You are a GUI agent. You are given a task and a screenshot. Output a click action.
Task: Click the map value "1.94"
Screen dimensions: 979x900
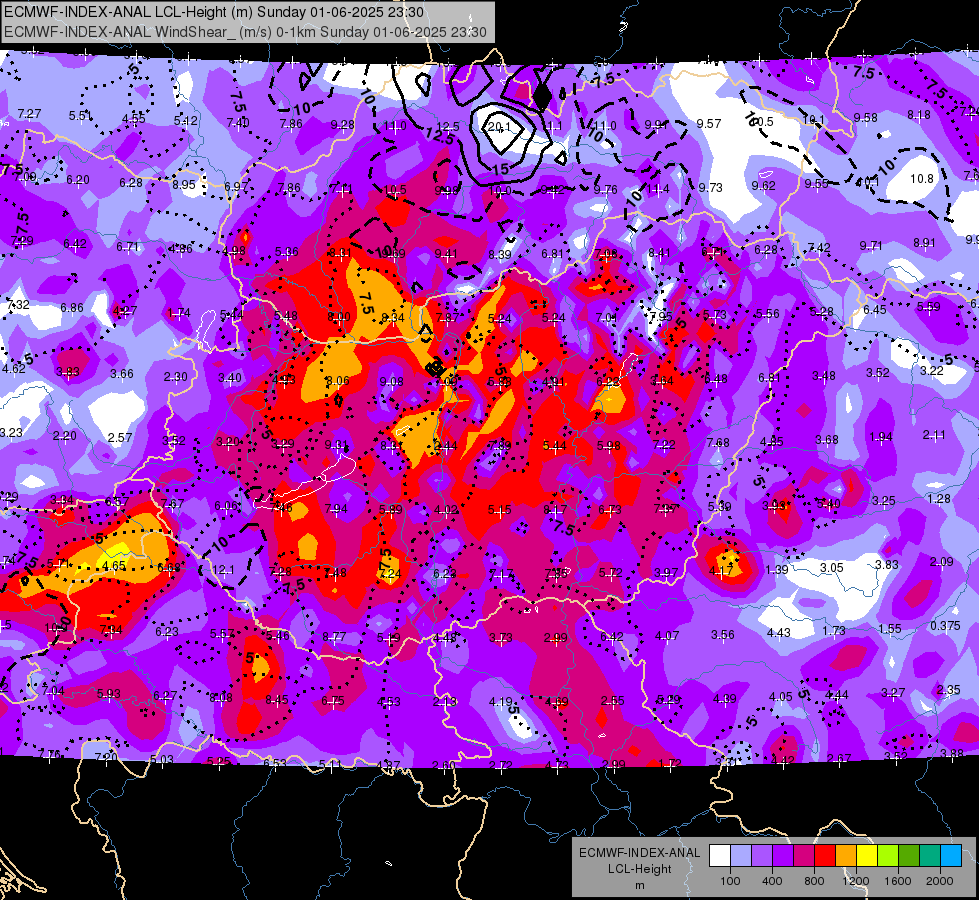pos(881,437)
